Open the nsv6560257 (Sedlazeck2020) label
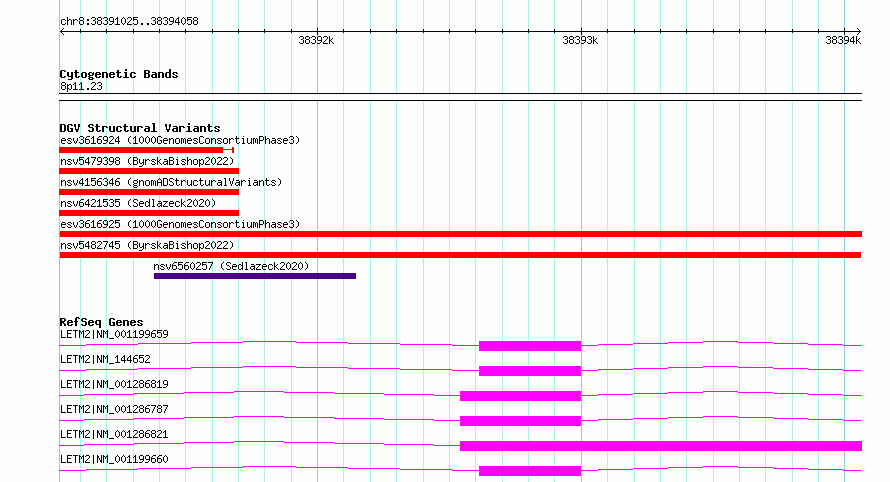 [x=231, y=266]
